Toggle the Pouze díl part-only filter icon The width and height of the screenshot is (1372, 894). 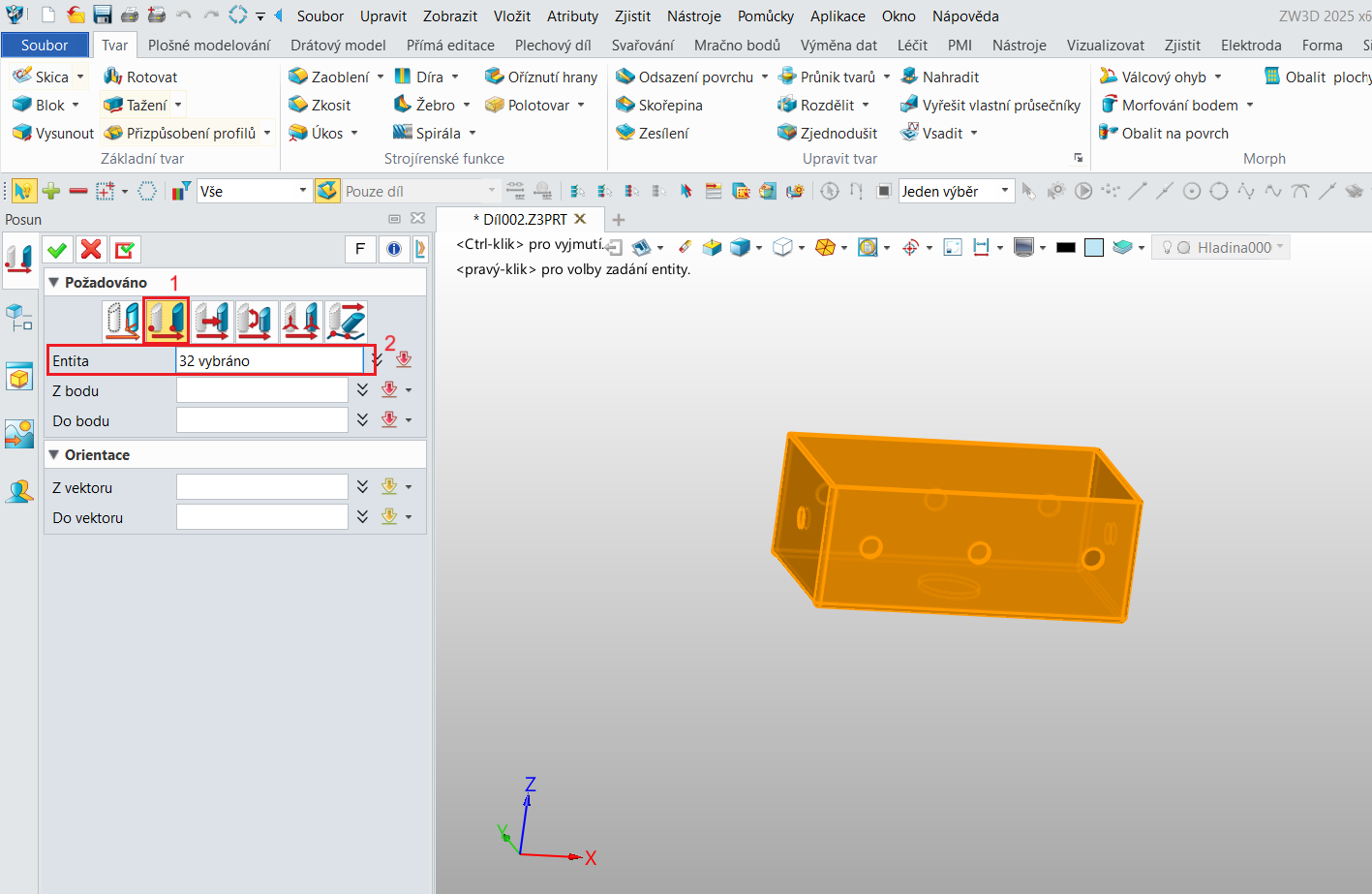click(x=328, y=191)
